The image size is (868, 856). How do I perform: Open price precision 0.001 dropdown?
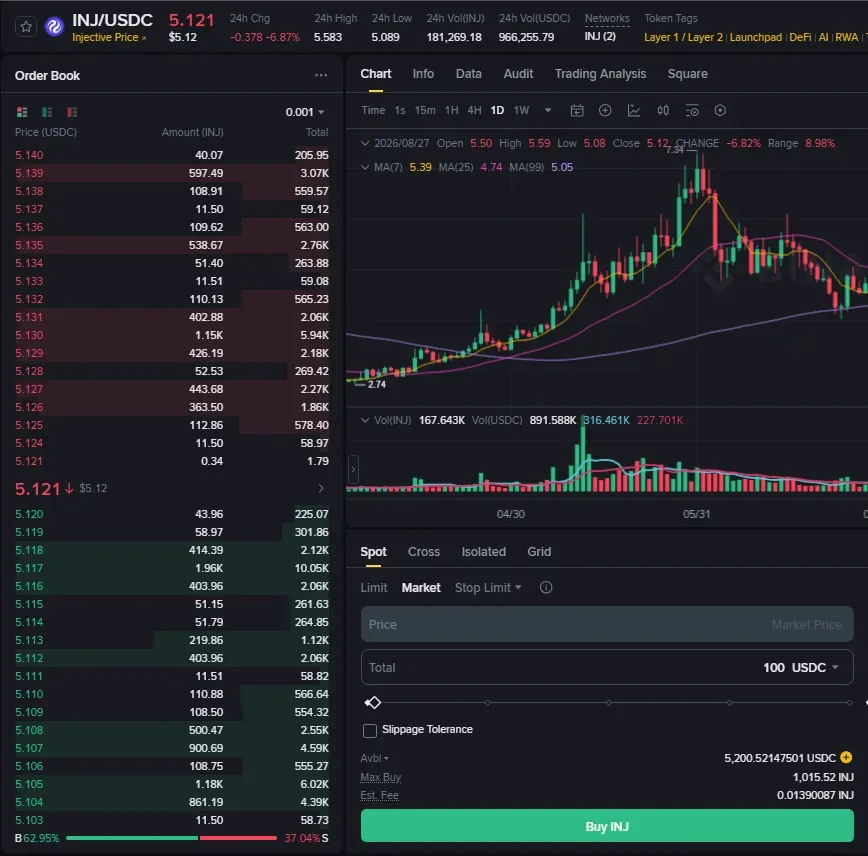point(304,112)
